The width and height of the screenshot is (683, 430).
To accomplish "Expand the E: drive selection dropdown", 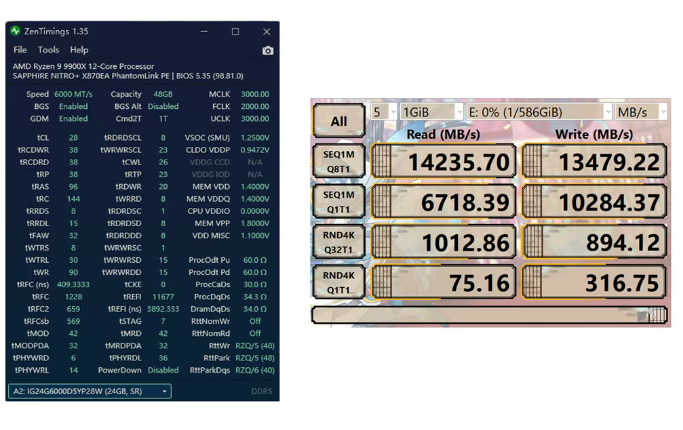I will (538, 112).
